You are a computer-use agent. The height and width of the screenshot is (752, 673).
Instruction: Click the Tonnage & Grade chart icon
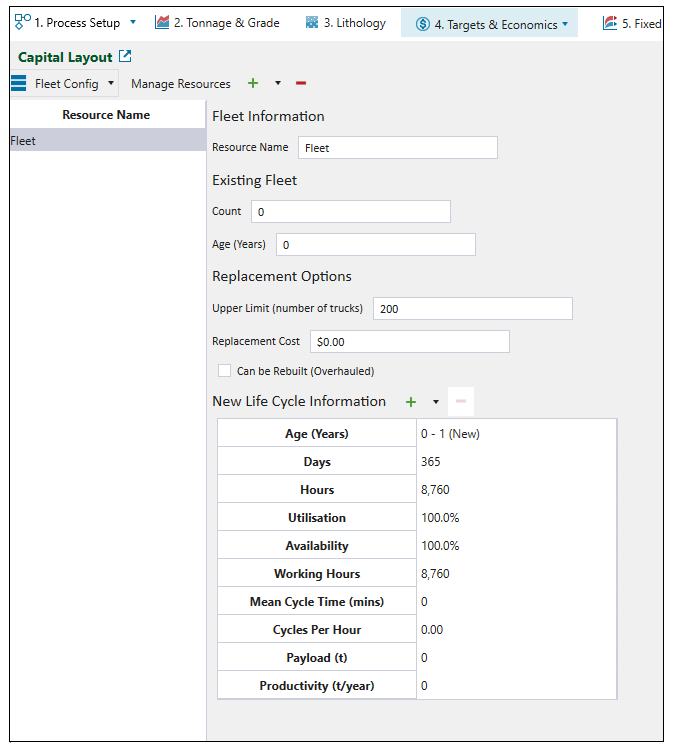(x=162, y=22)
